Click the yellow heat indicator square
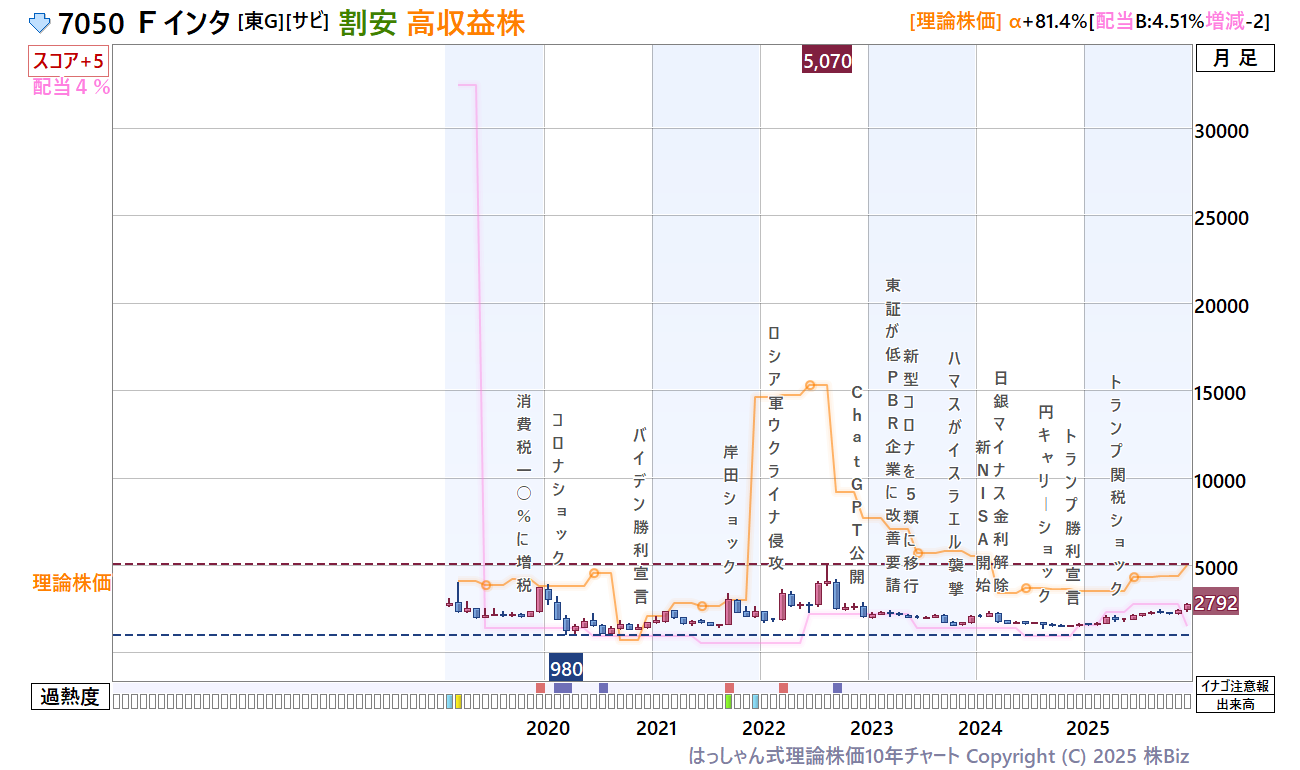The height and width of the screenshot is (770, 1300). coord(458,702)
